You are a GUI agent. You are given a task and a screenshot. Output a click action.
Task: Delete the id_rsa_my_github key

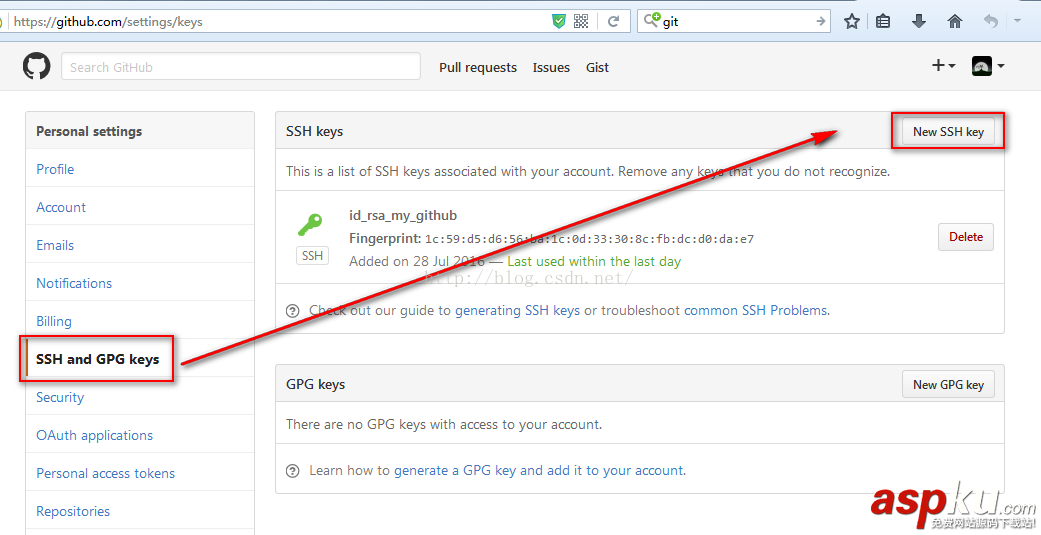(966, 237)
